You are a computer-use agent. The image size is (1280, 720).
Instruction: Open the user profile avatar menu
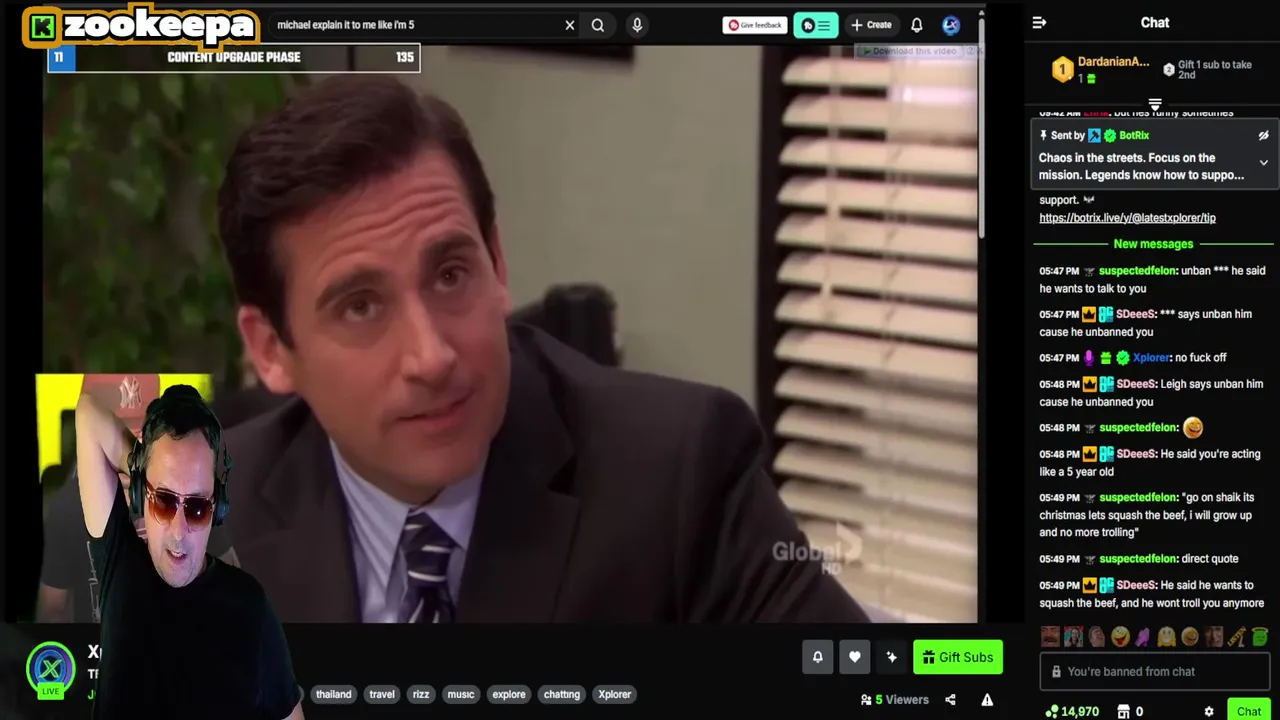pos(951,25)
